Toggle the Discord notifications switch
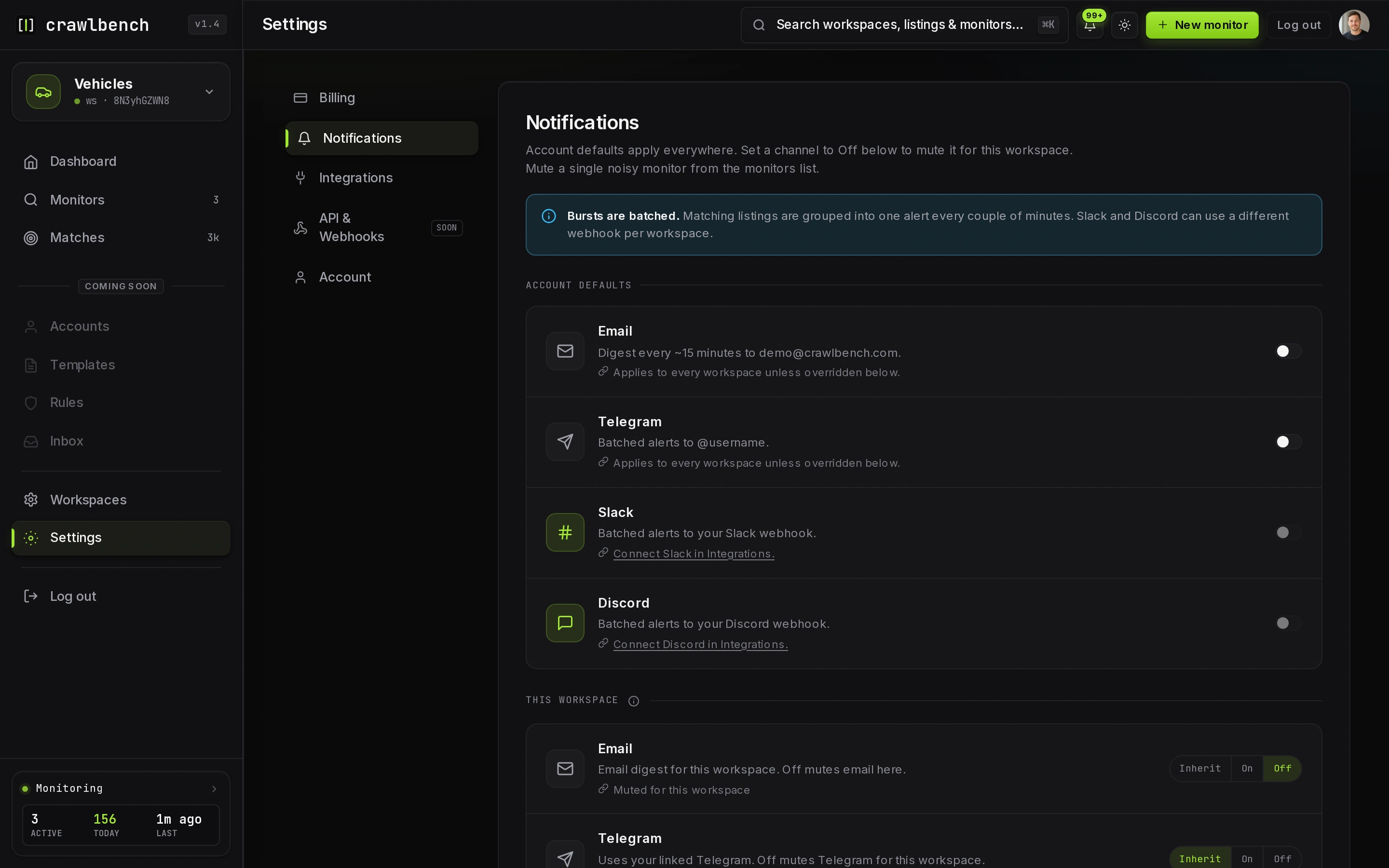 [1289, 624]
